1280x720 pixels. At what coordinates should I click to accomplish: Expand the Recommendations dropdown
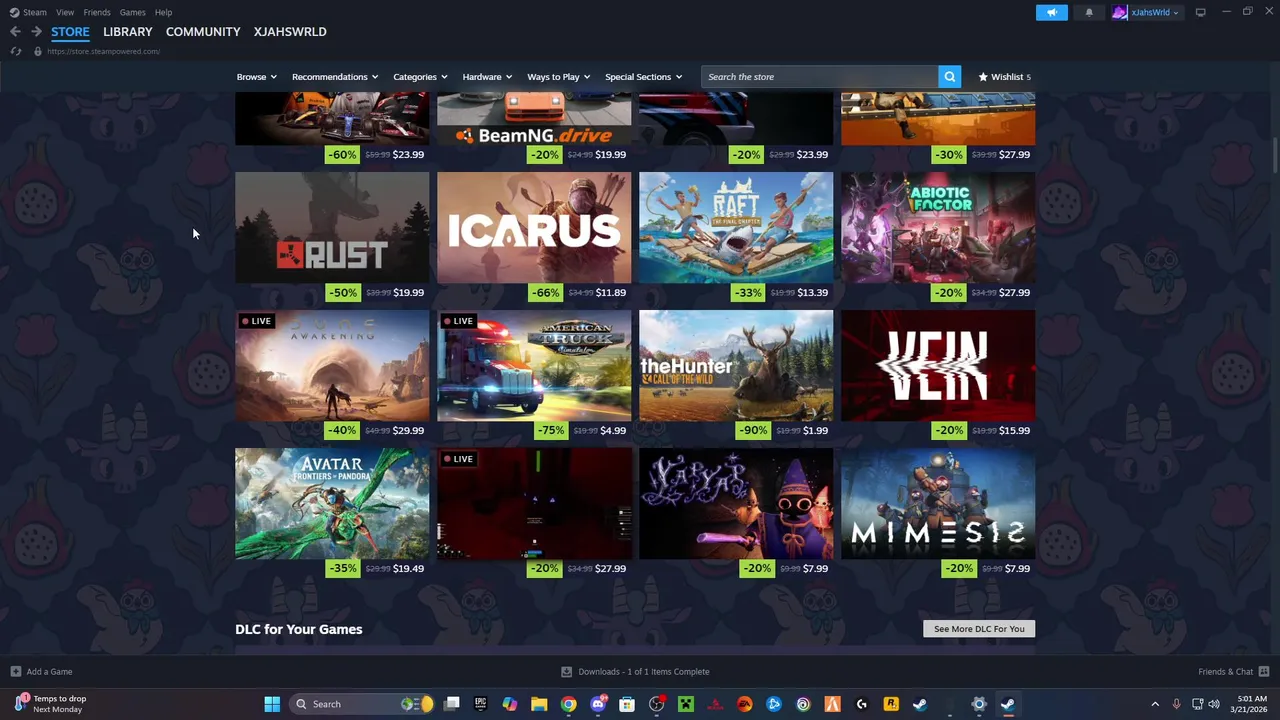click(335, 76)
